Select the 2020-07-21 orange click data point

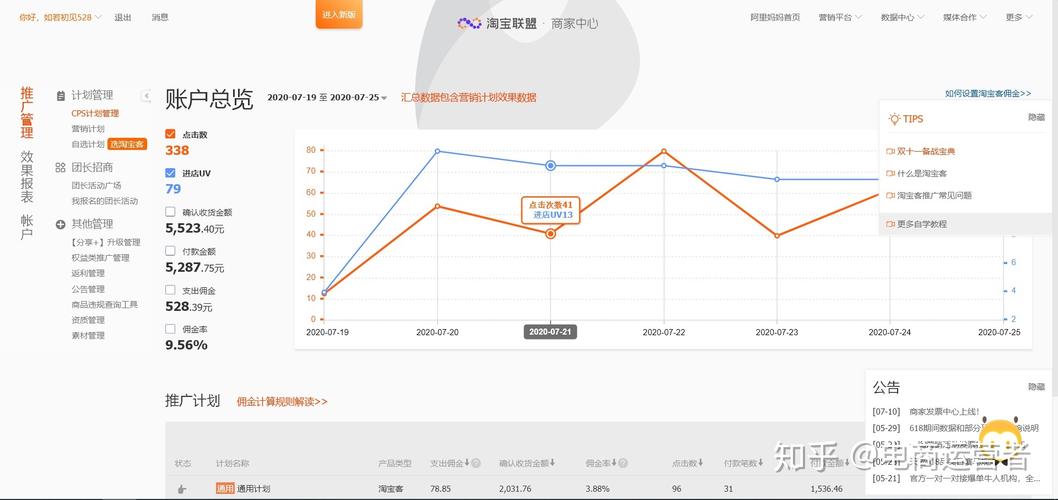(x=551, y=233)
